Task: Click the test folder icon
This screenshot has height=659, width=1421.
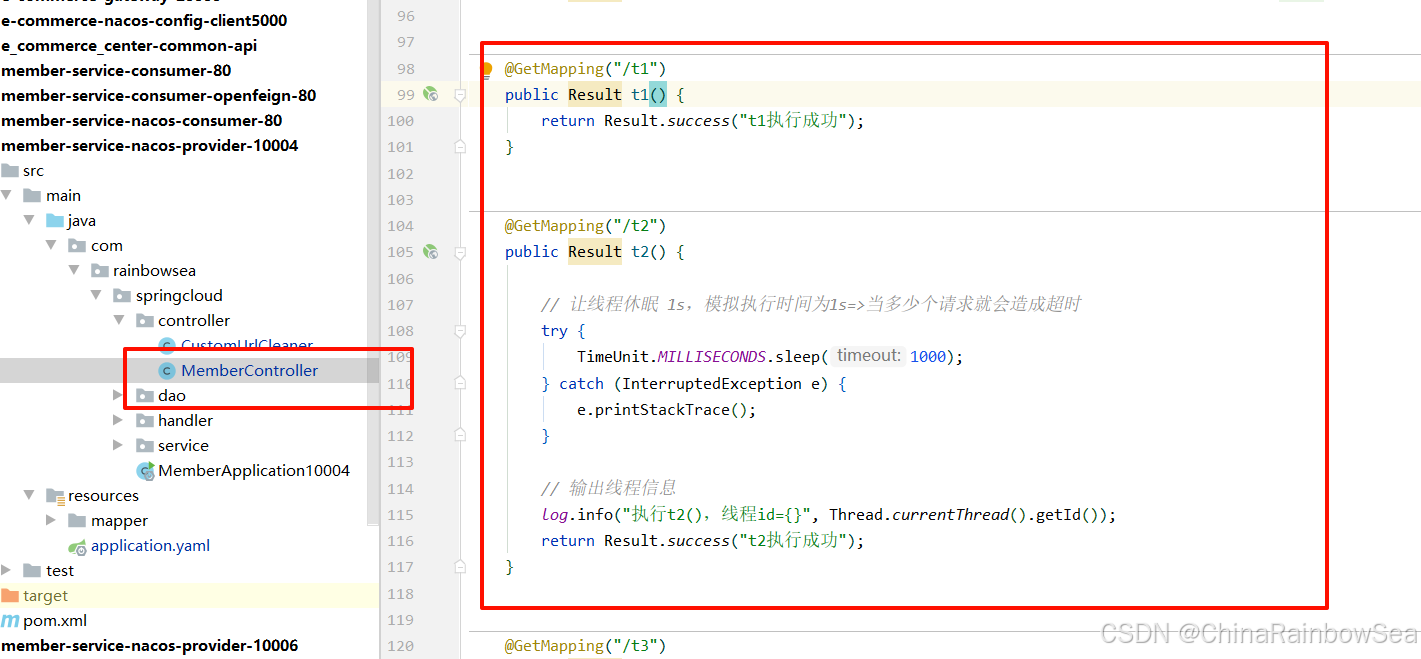Action: tap(32, 570)
